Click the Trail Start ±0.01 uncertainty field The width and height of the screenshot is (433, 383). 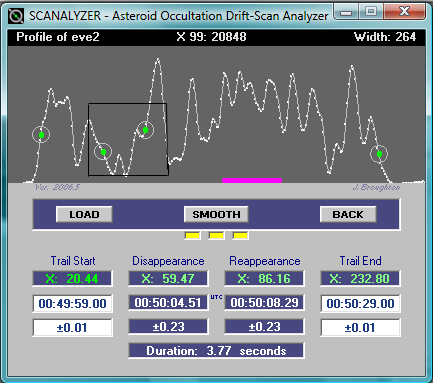point(72,327)
